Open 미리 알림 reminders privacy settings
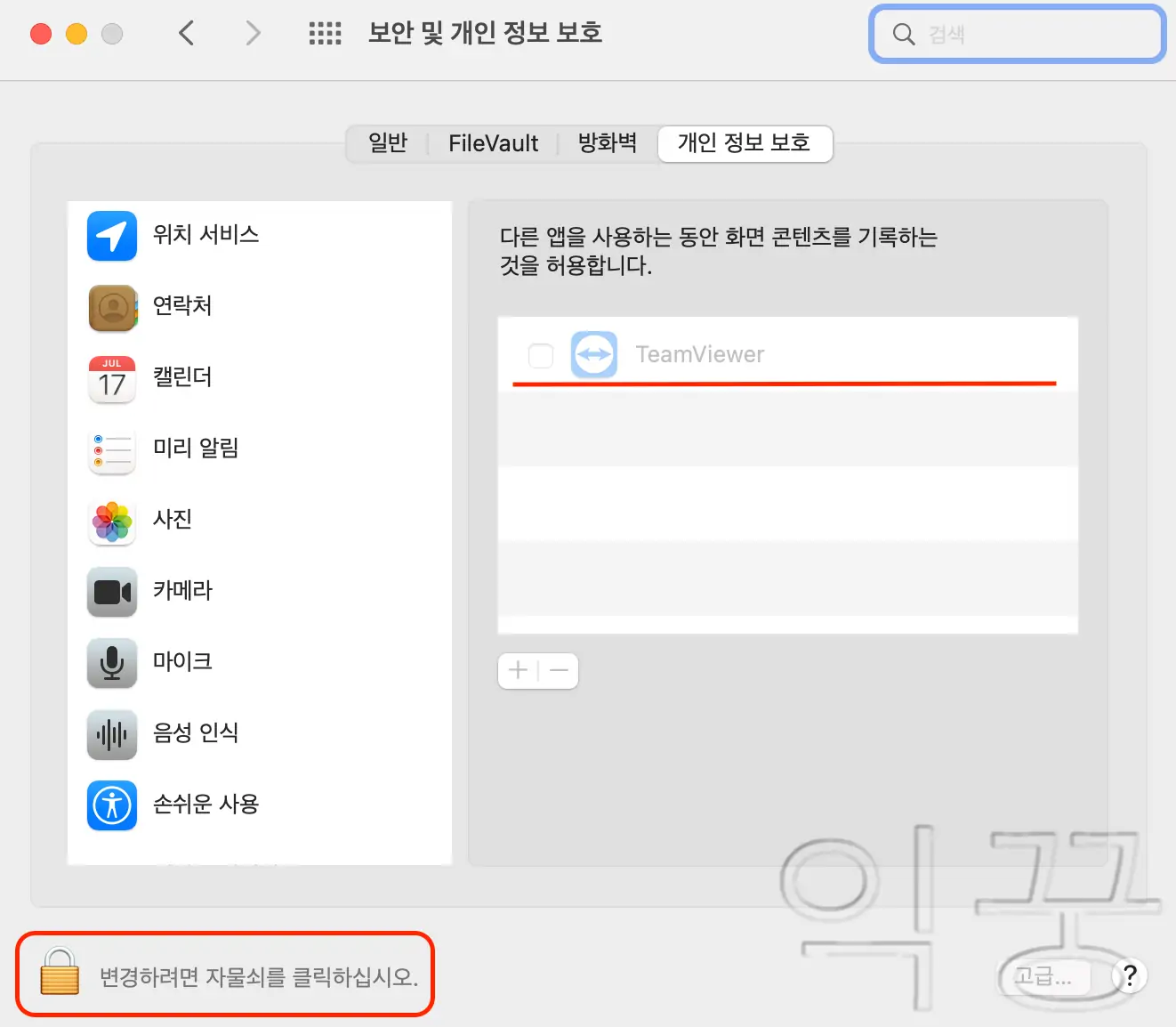 coord(111,449)
